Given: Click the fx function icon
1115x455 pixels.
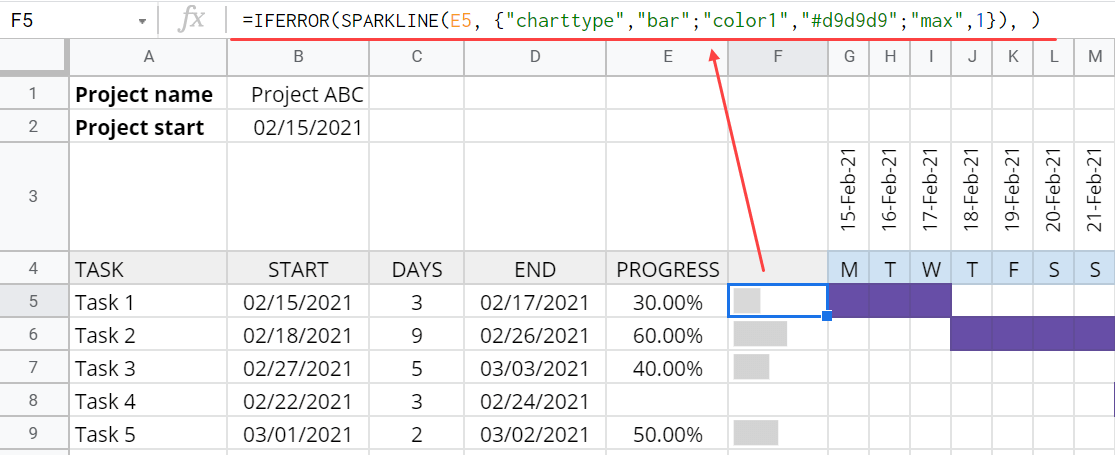Looking at the screenshot, I should click(191, 21).
